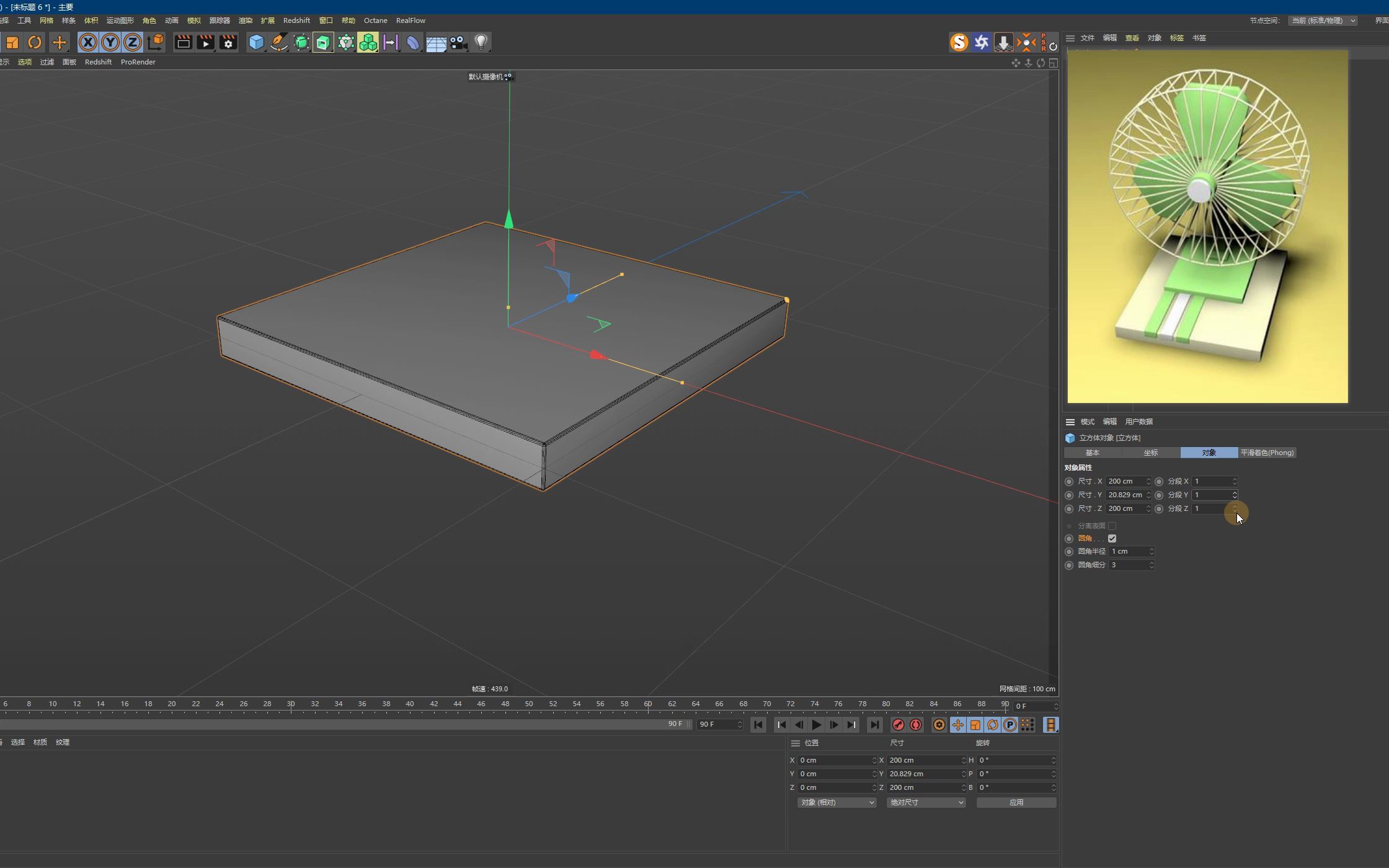Click the 材质 menu in material panel
Screen dimensions: 1389x868
[40, 743]
